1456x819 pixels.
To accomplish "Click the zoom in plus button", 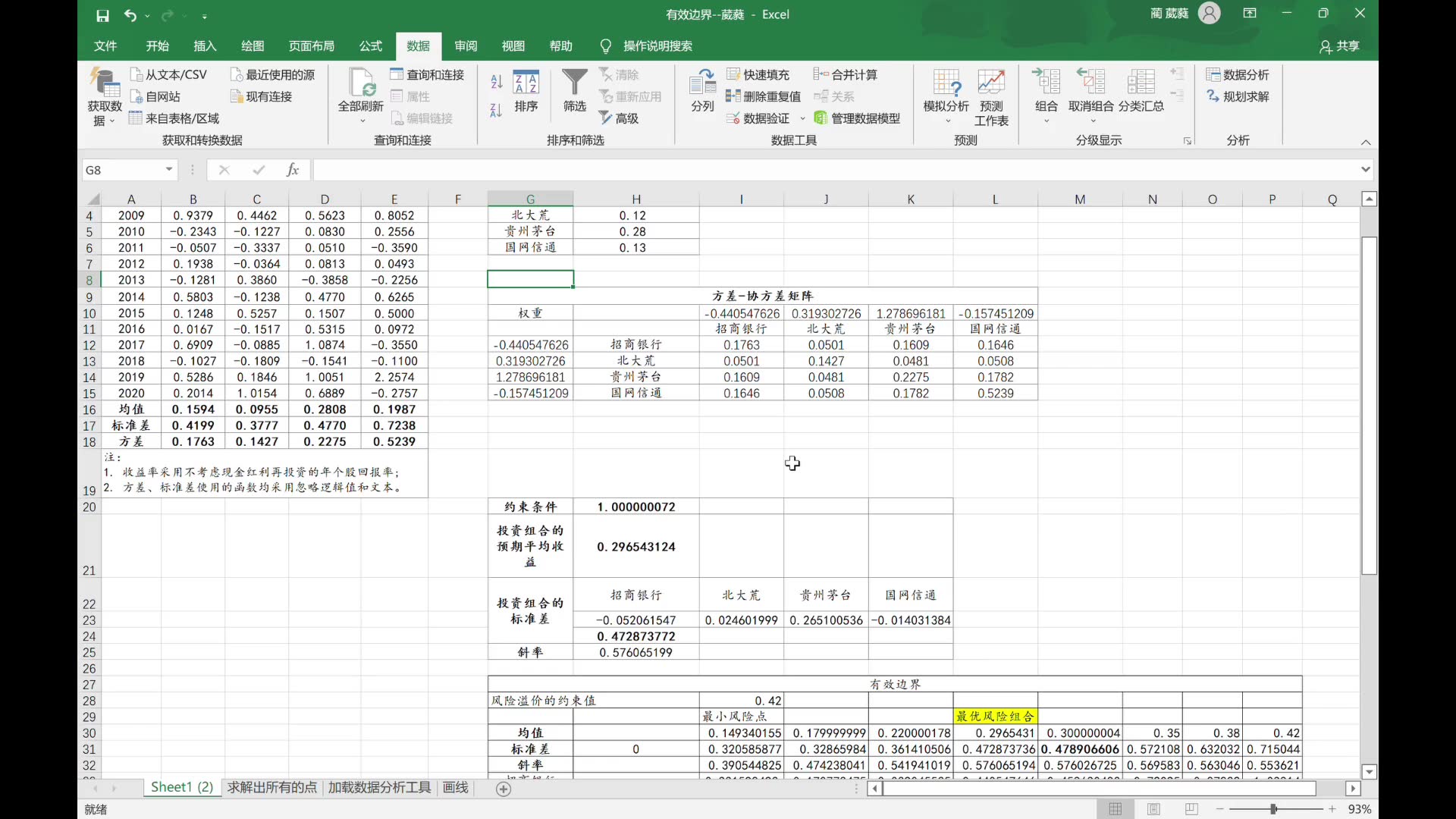I will (x=1332, y=809).
